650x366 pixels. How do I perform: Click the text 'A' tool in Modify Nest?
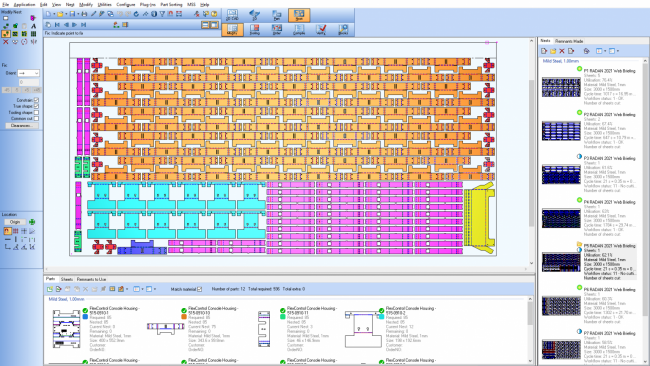click(34, 26)
